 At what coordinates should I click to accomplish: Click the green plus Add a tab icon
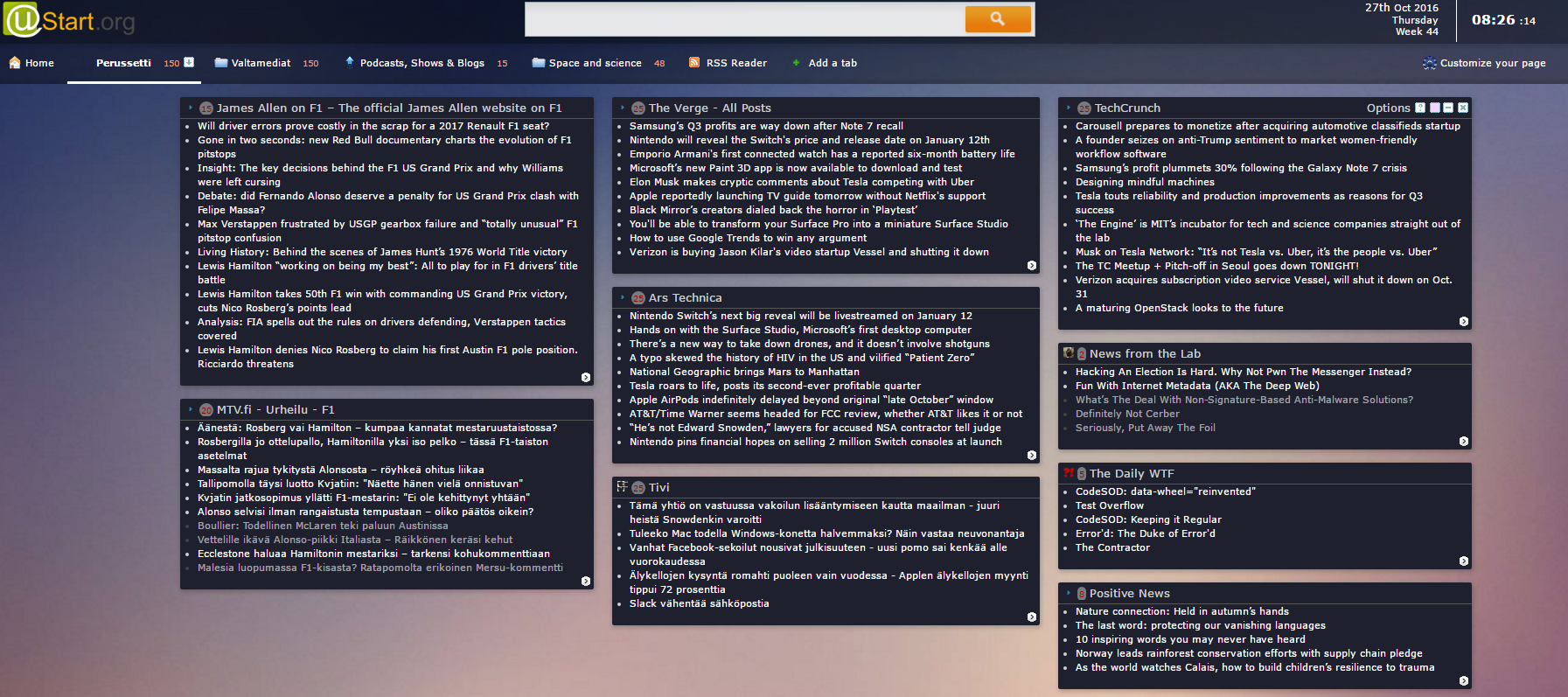tap(796, 62)
